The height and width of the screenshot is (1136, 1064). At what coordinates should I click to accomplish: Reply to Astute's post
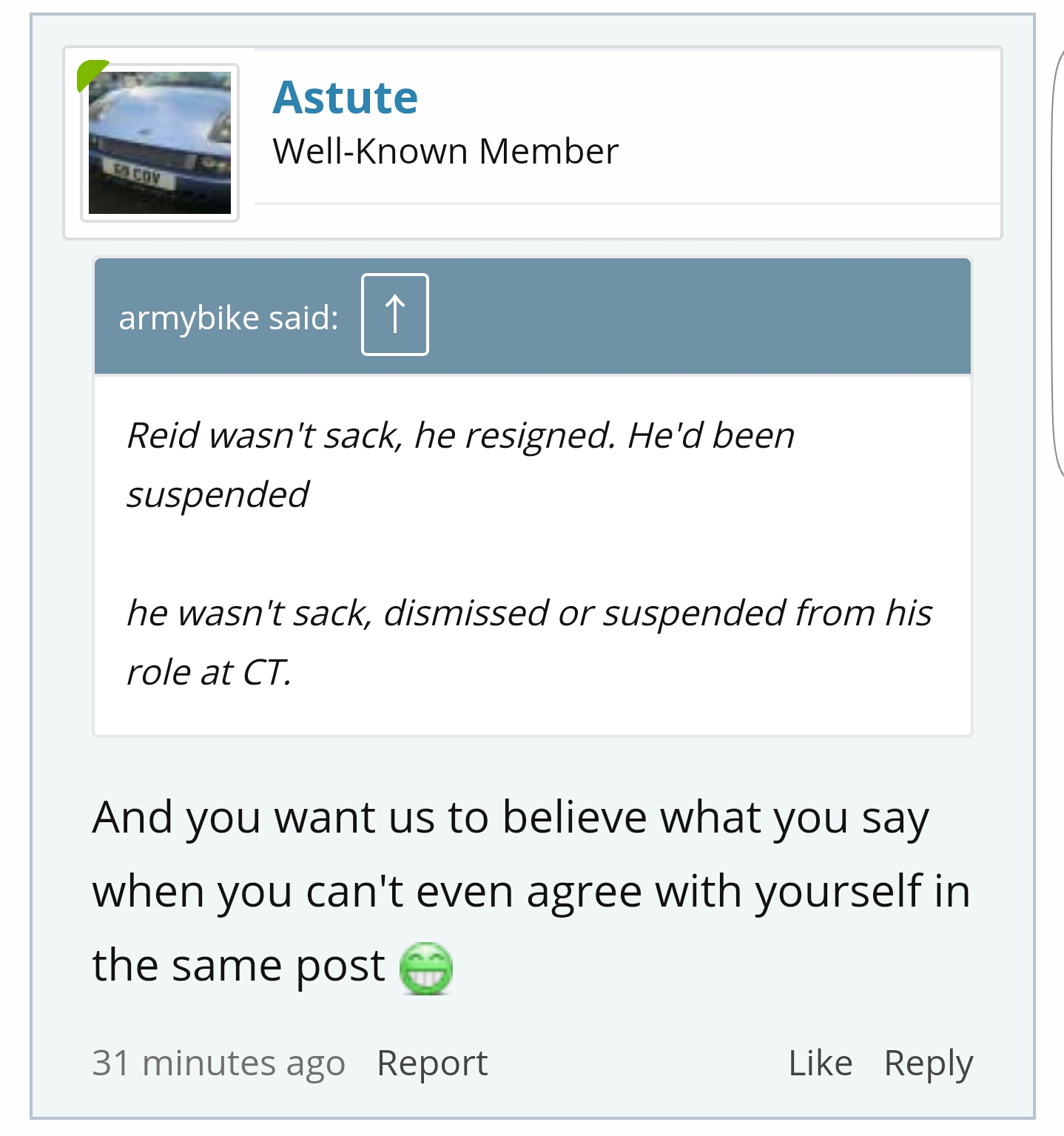pos(929,1063)
